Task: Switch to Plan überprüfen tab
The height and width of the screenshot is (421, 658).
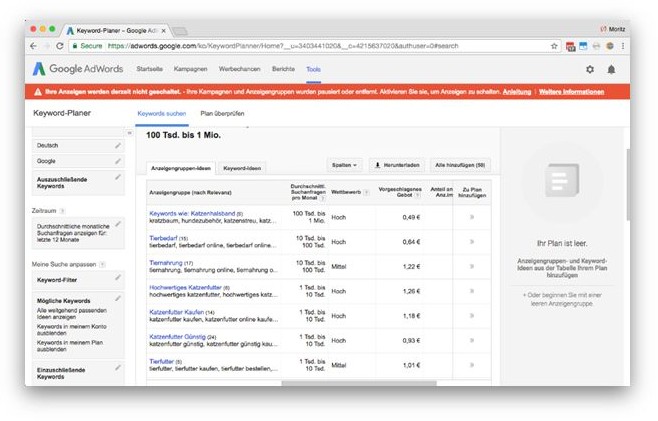Action: pos(223,113)
